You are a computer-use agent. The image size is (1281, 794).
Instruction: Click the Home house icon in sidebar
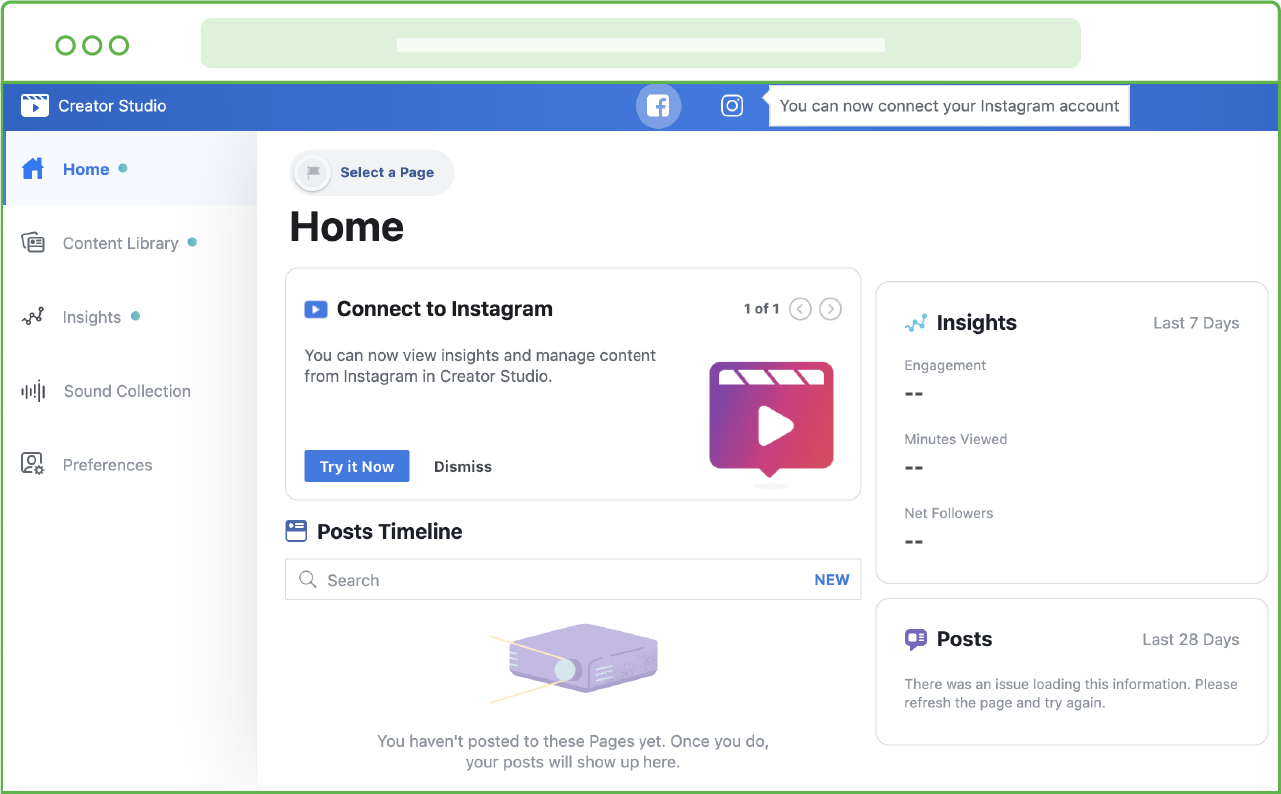[33, 169]
